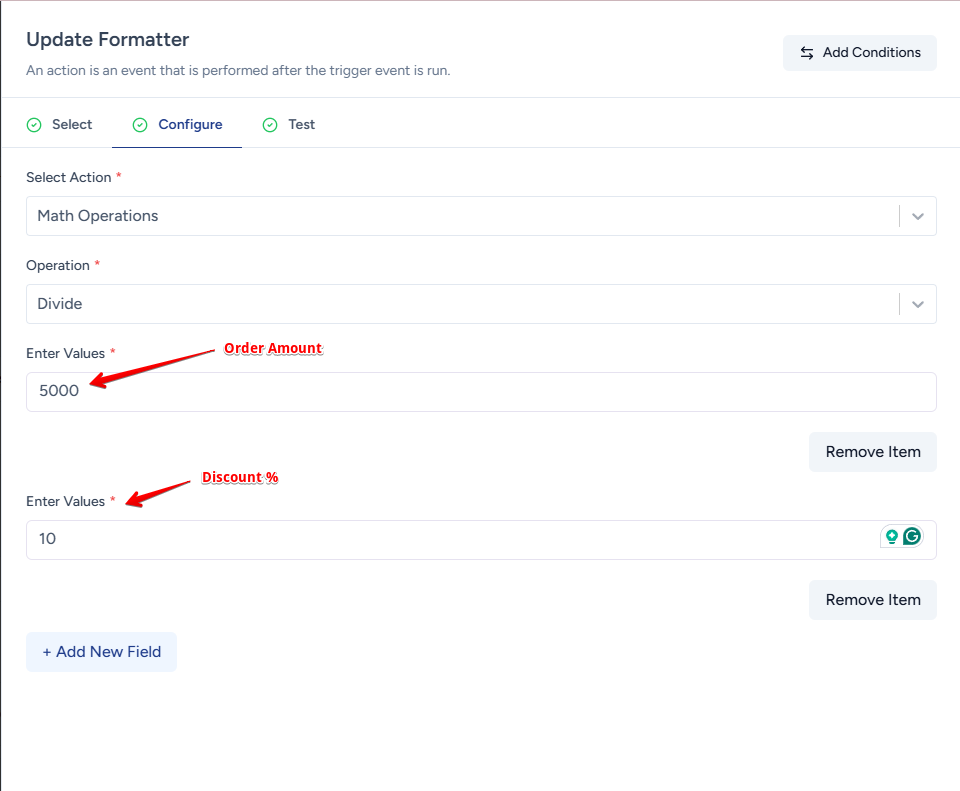This screenshot has width=960, height=791.
Task: Open the Grammarly G icon in discount field
Action: coord(912,537)
